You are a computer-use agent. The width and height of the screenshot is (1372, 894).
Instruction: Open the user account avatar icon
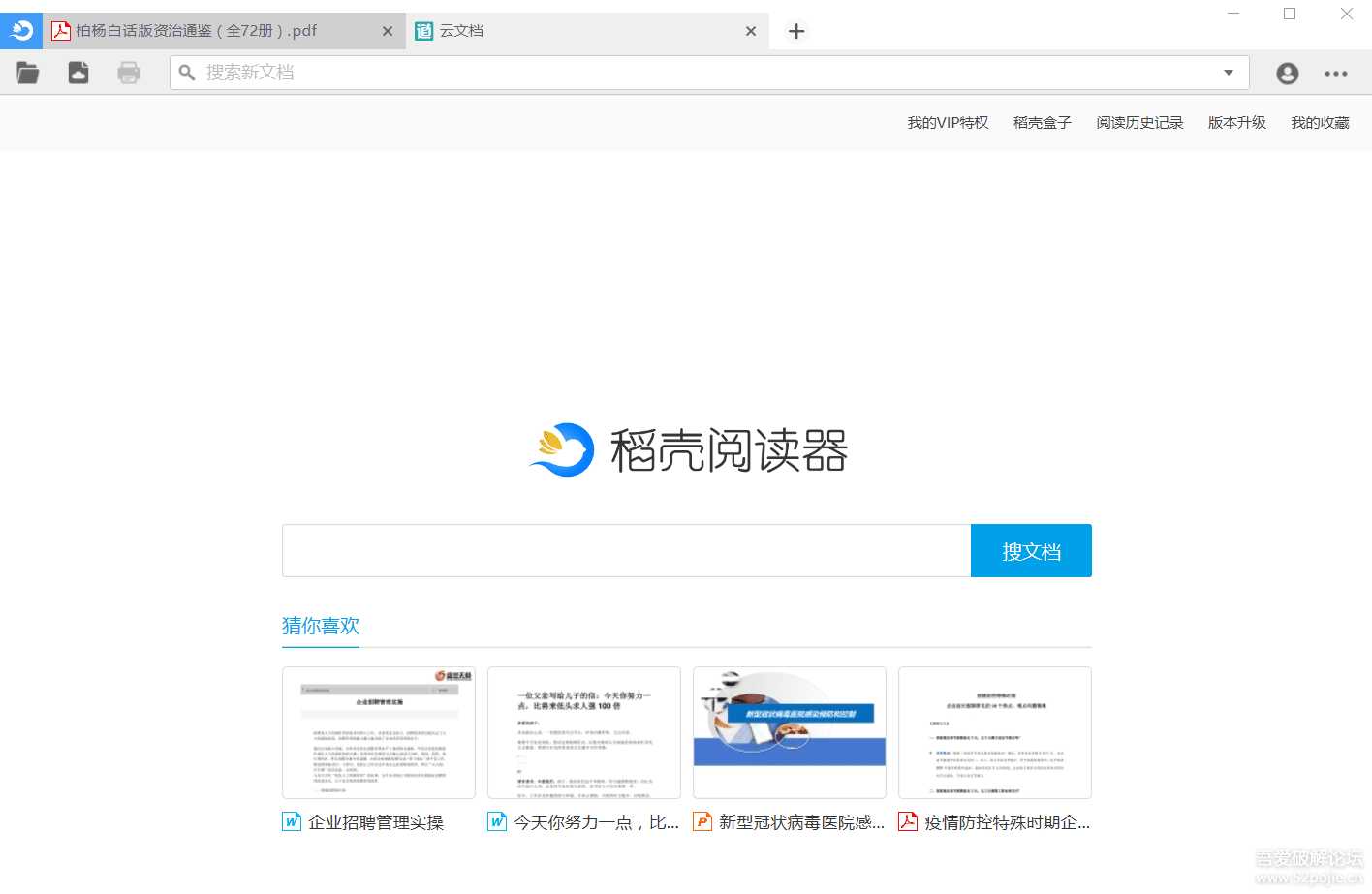coord(1287,74)
